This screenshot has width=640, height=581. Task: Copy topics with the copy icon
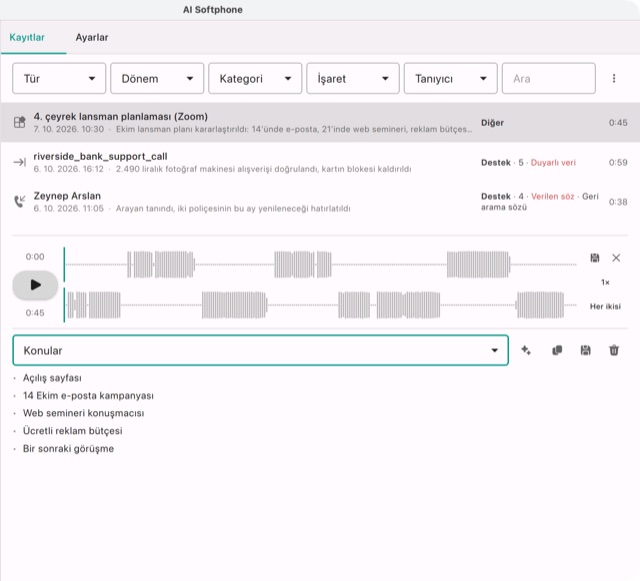coord(557,350)
